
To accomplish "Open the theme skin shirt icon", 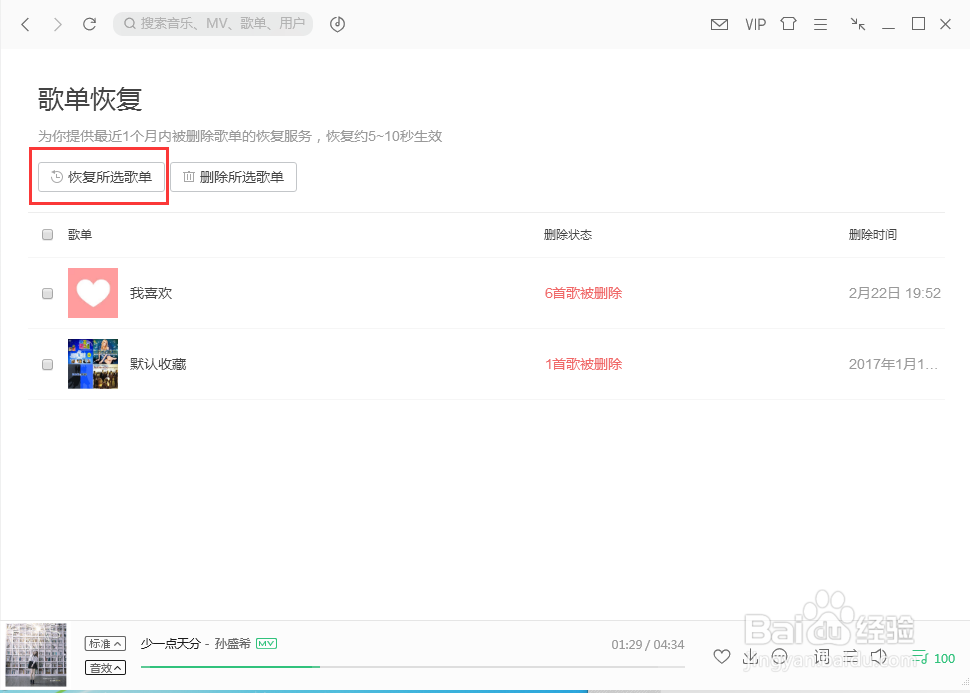I will [x=788, y=24].
